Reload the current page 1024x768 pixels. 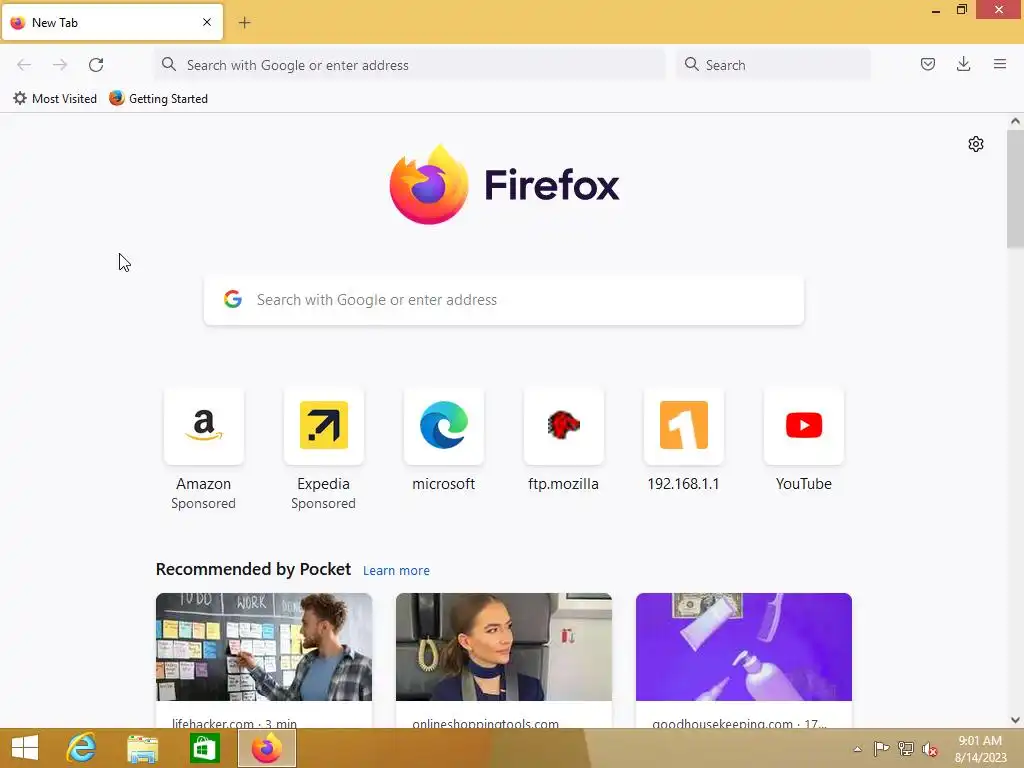[96, 65]
